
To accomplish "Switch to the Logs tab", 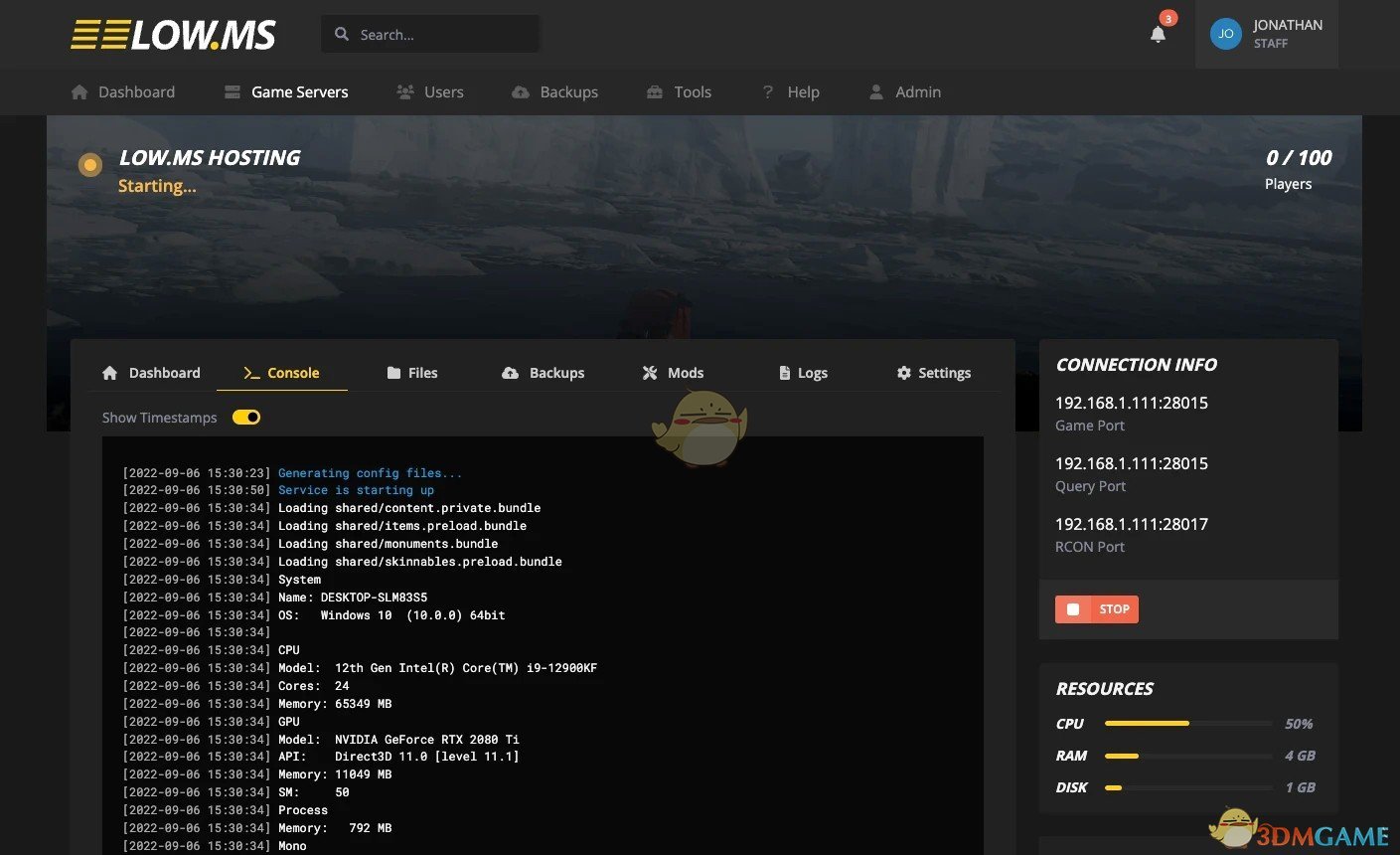I will [804, 373].
